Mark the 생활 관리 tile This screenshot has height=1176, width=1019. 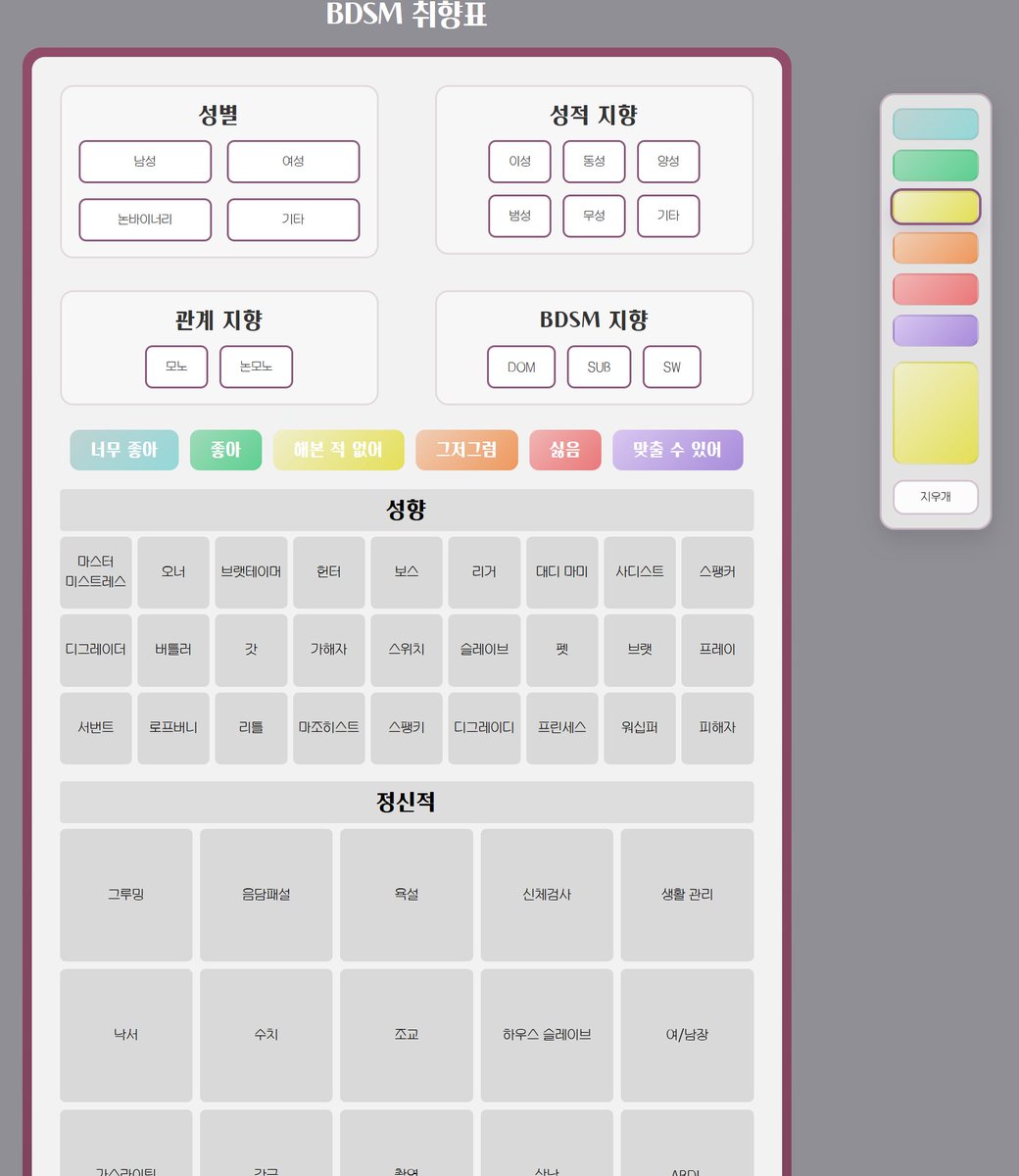click(688, 896)
